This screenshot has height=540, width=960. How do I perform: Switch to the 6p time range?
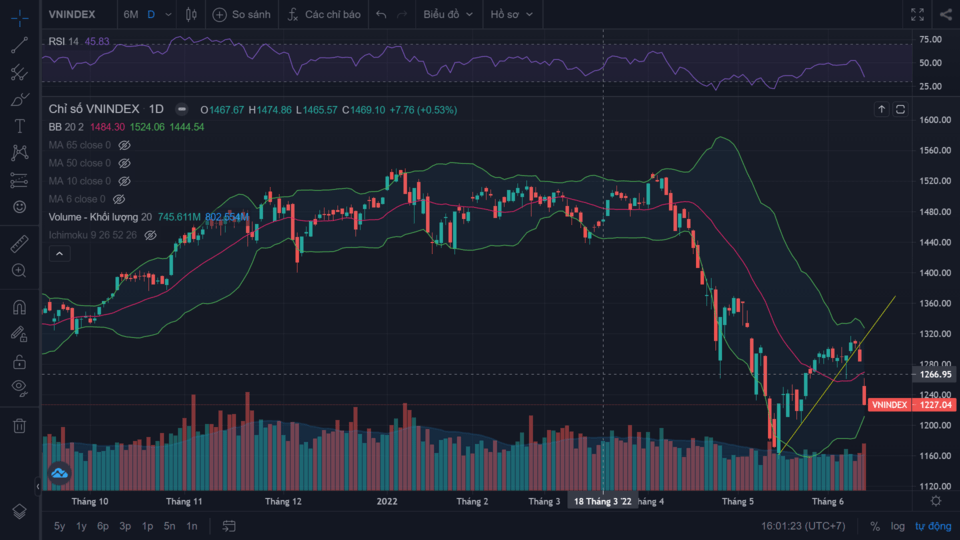coord(103,526)
